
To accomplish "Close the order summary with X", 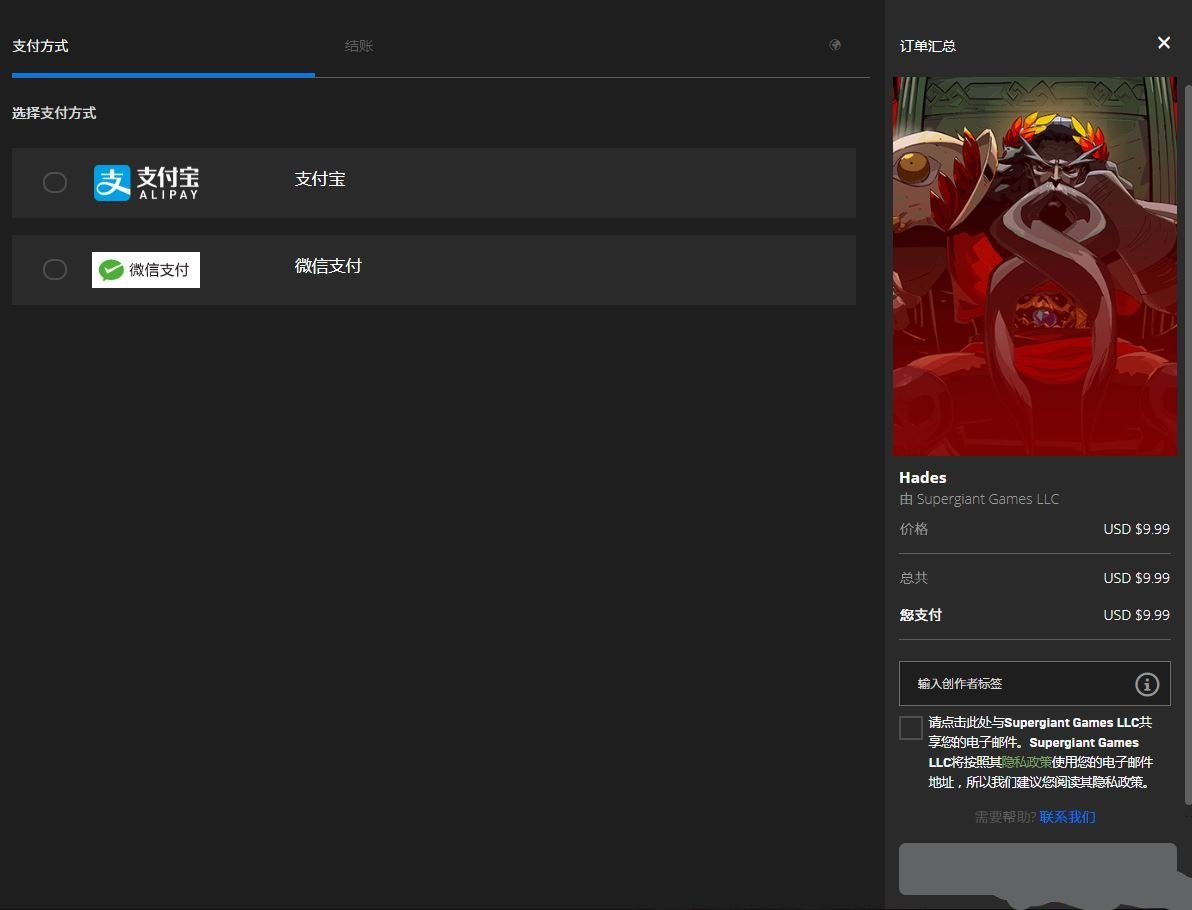I will pos(1163,43).
